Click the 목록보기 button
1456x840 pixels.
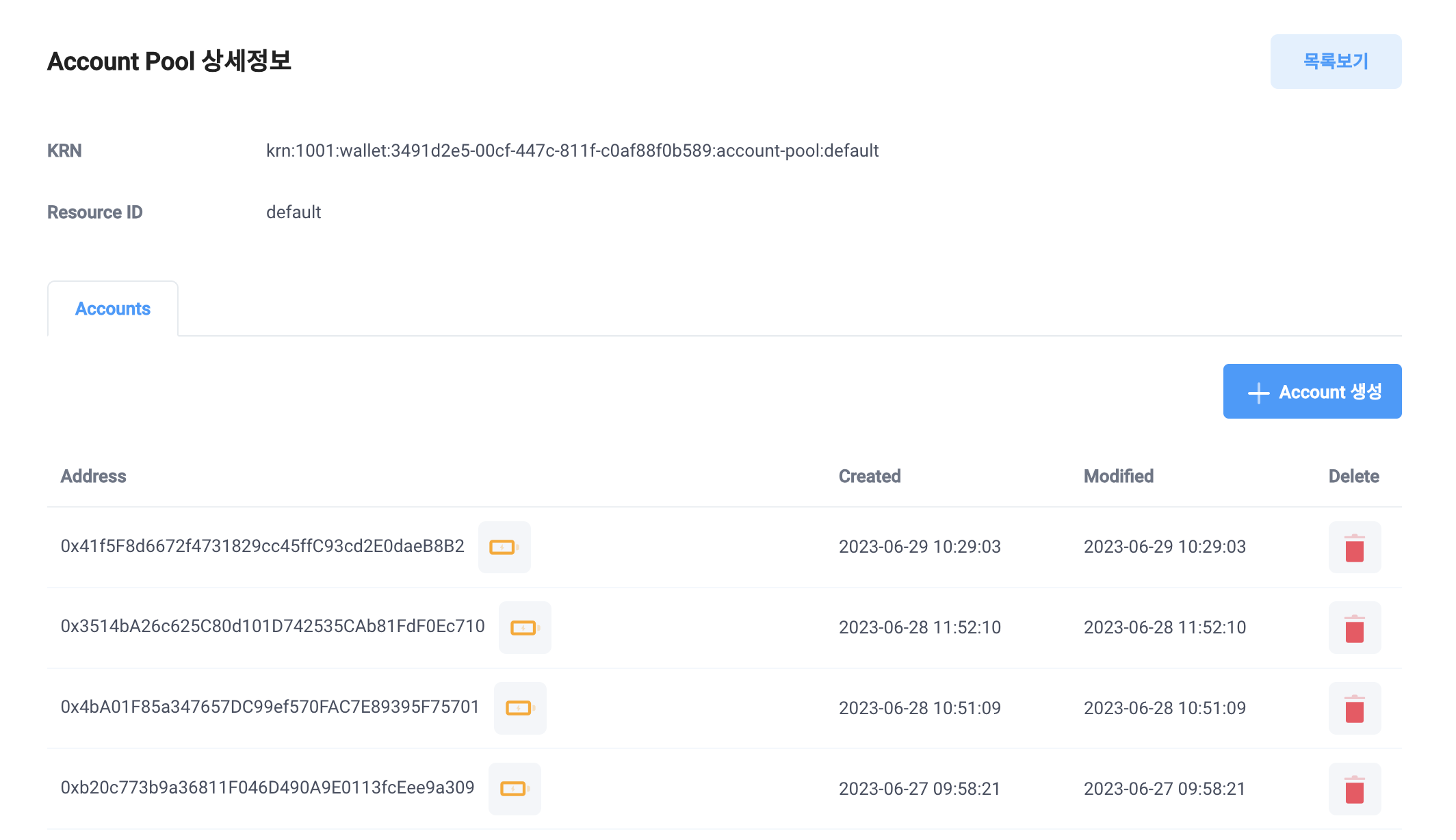pos(1336,62)
